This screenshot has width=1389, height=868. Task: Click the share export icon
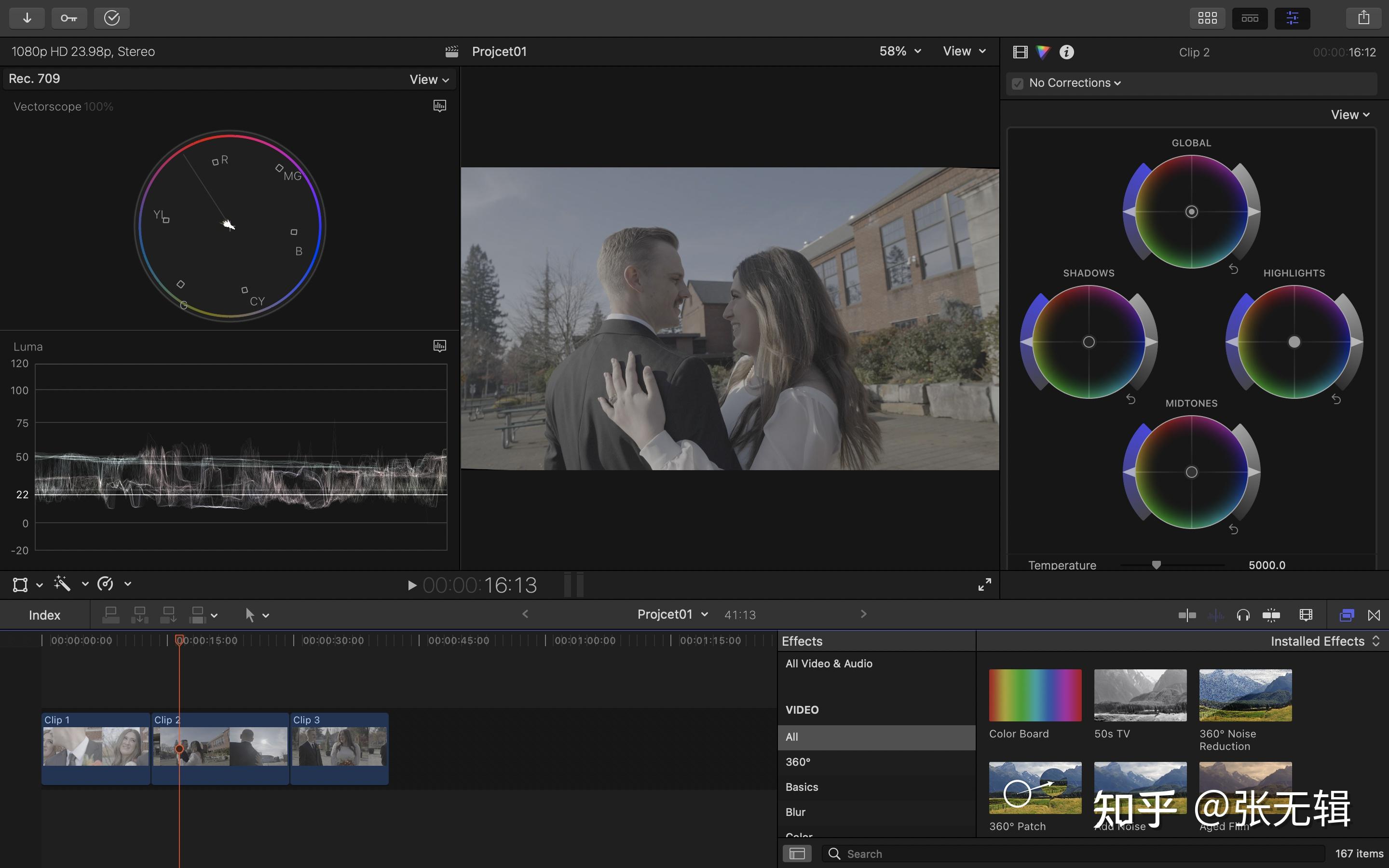1364,18
